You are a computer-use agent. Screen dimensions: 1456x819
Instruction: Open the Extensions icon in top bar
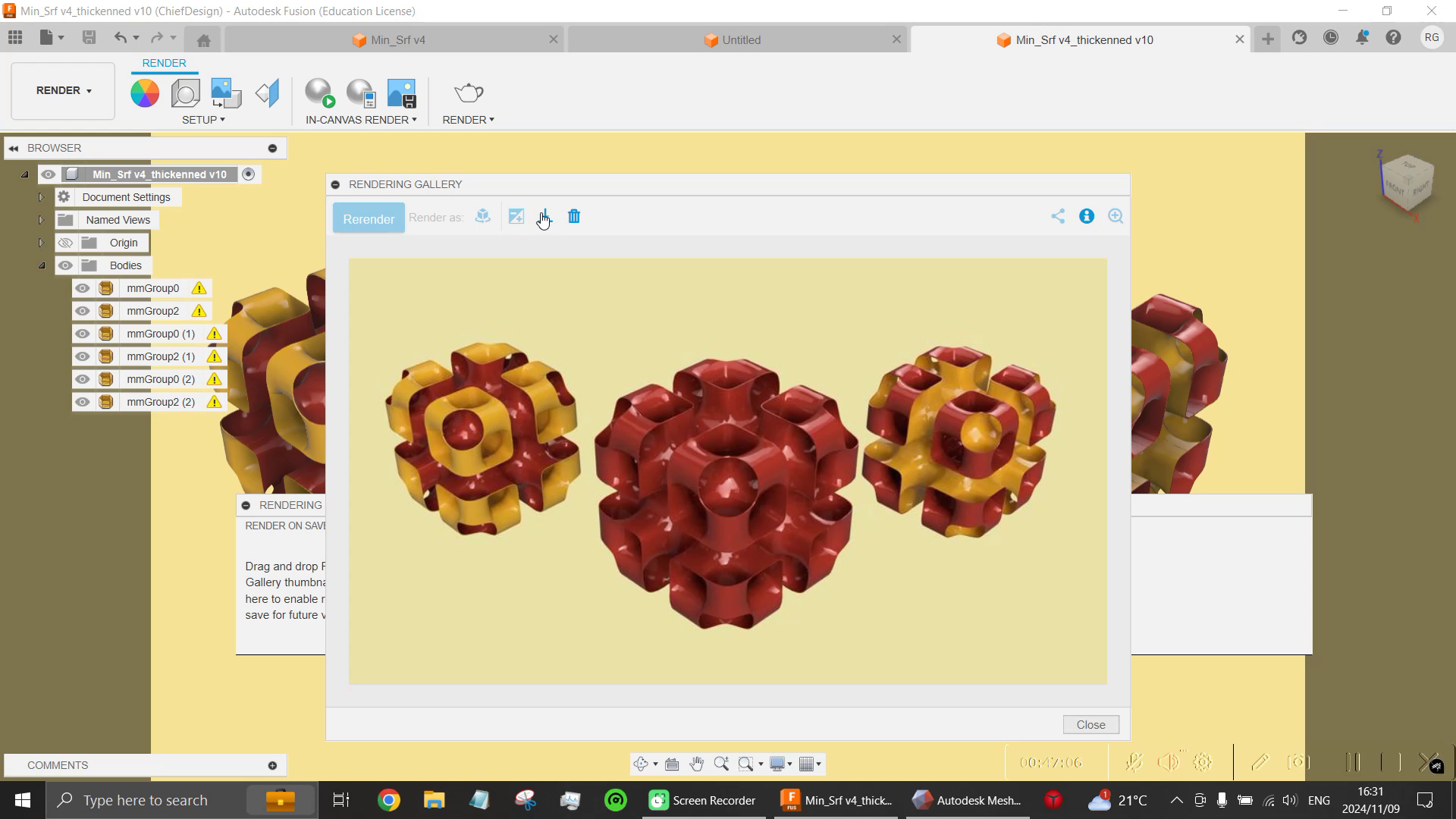point(1300,37)
